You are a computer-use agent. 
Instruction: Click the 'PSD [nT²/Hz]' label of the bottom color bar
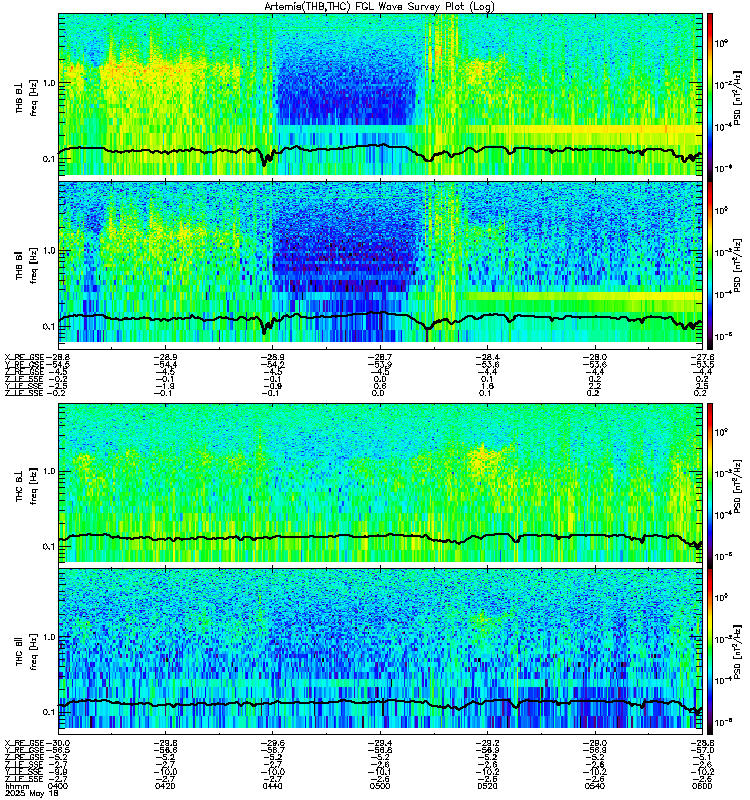(738, 651)
